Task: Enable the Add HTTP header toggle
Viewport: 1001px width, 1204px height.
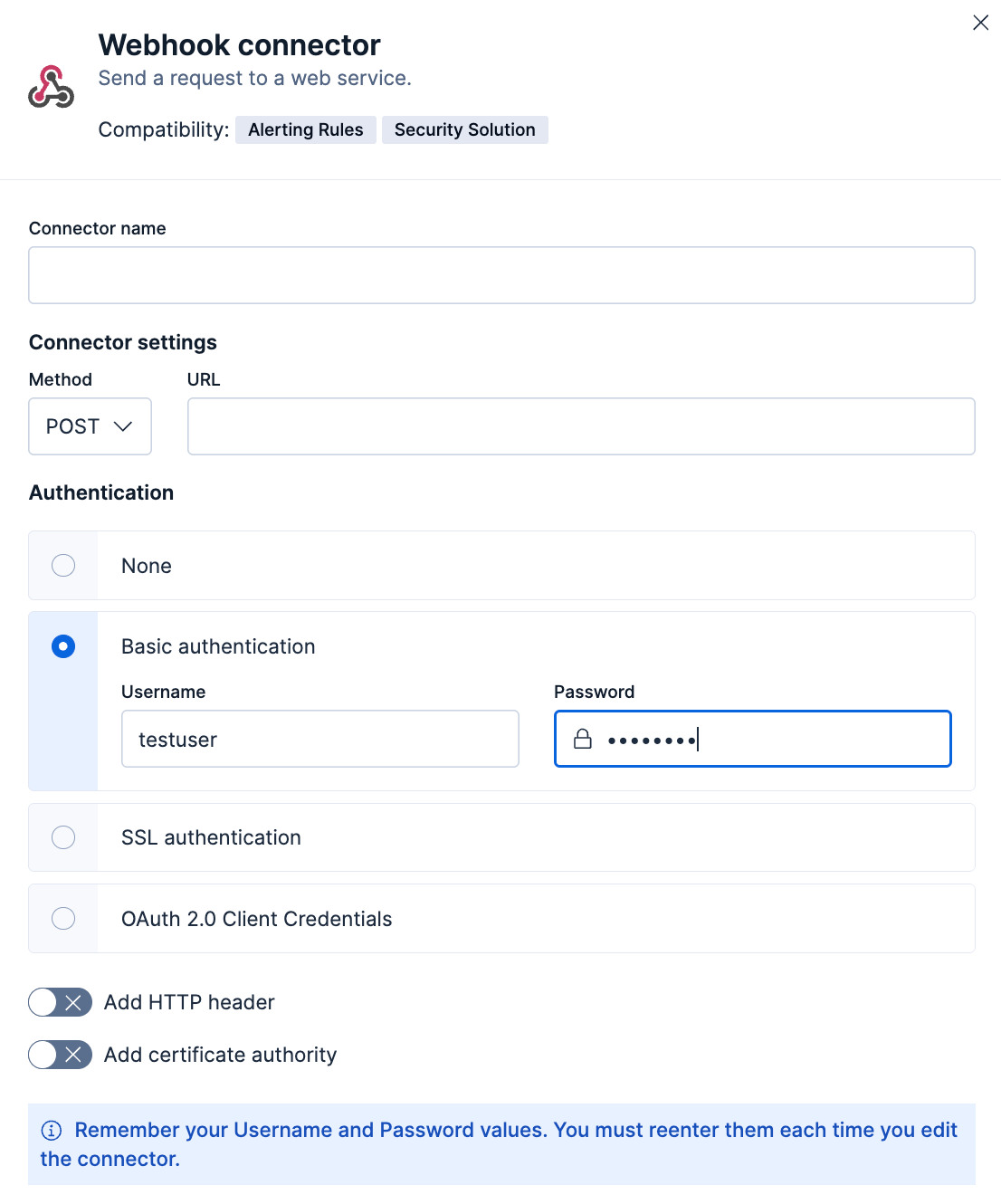Action: click(60, 1002)
